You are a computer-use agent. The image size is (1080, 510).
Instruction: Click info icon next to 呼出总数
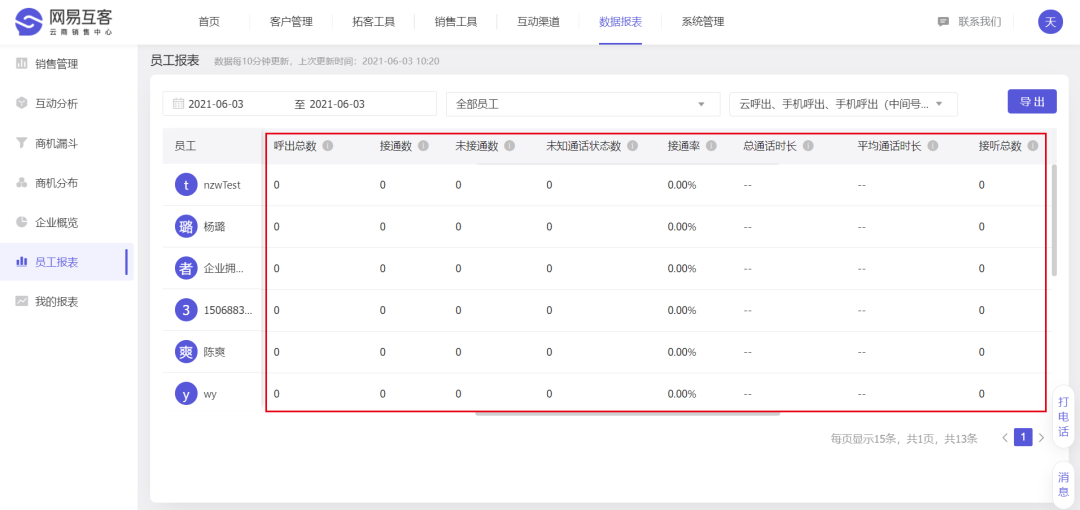328,146
